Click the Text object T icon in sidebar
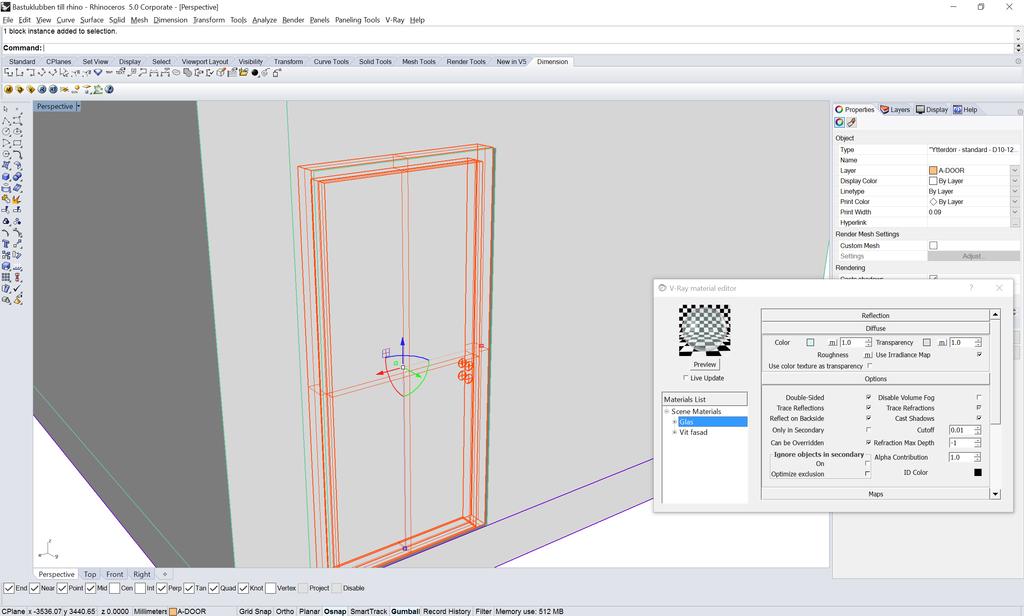Screen dimensions: 1024x616 6,243
